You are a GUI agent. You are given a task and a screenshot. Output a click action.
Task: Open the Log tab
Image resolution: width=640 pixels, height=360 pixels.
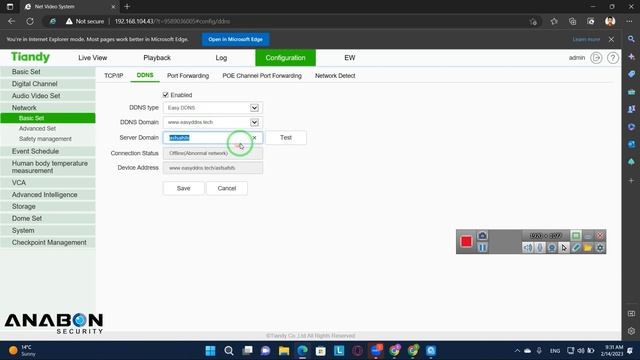[221, 58]
